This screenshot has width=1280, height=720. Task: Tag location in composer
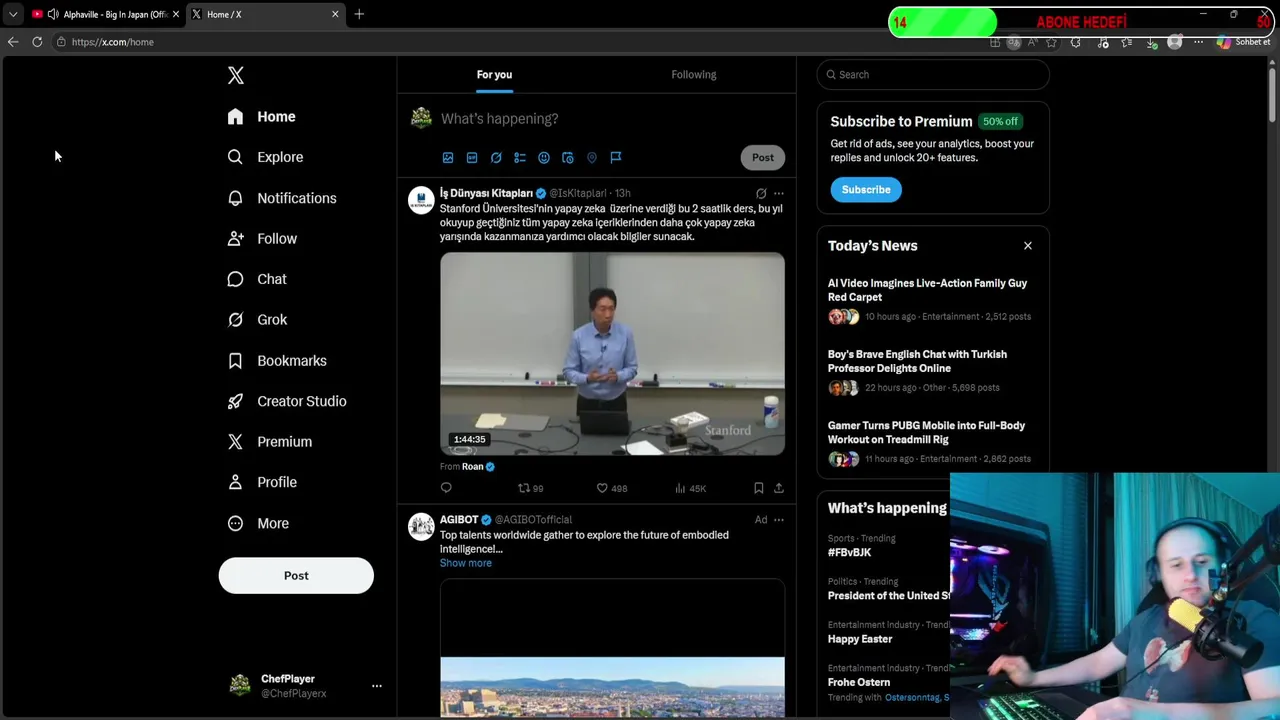592,158
